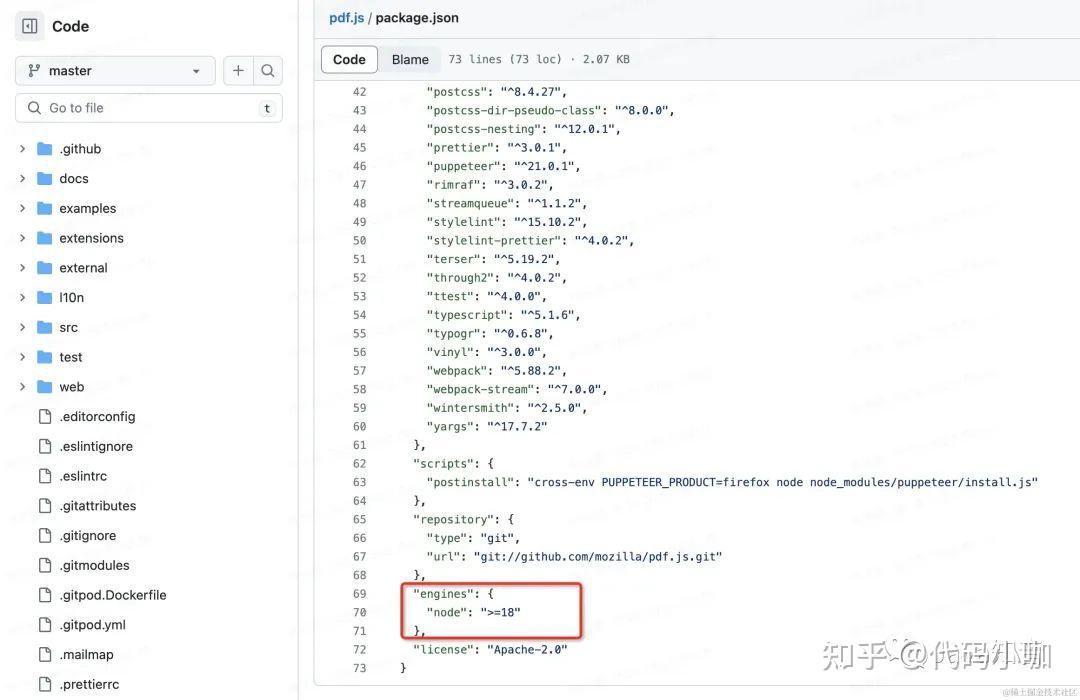Click the file icon beside .editorconfig

click(44, 416)
